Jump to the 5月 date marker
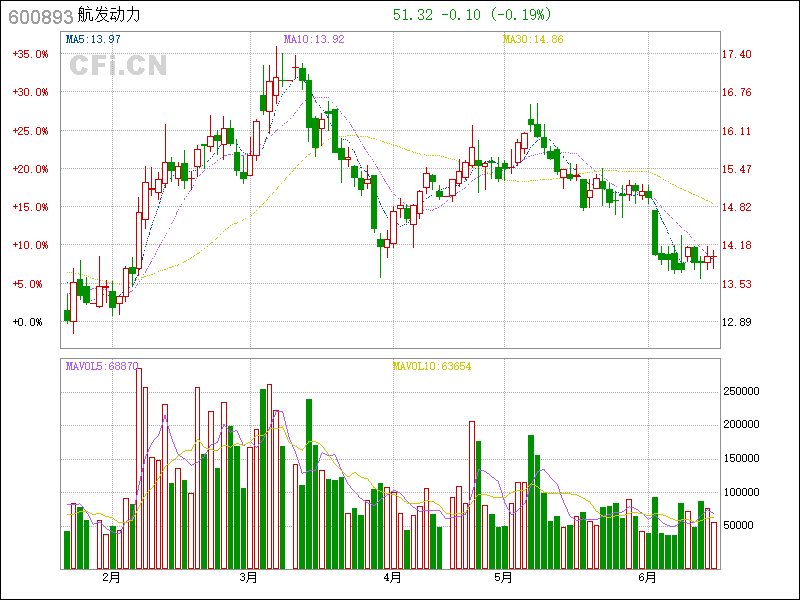800x600 pixels. (x=503, y=577)
